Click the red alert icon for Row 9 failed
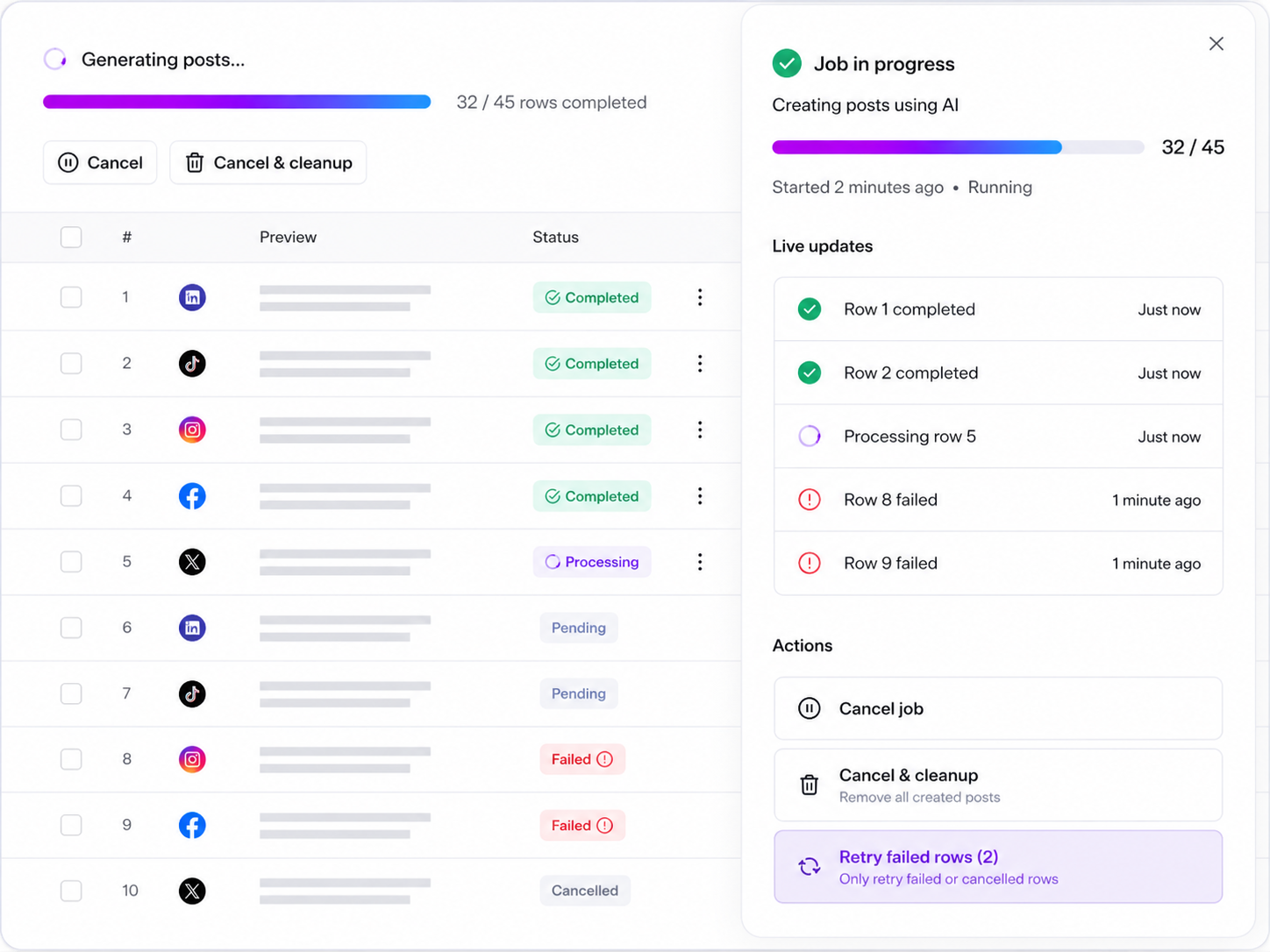 coord(810,563)
